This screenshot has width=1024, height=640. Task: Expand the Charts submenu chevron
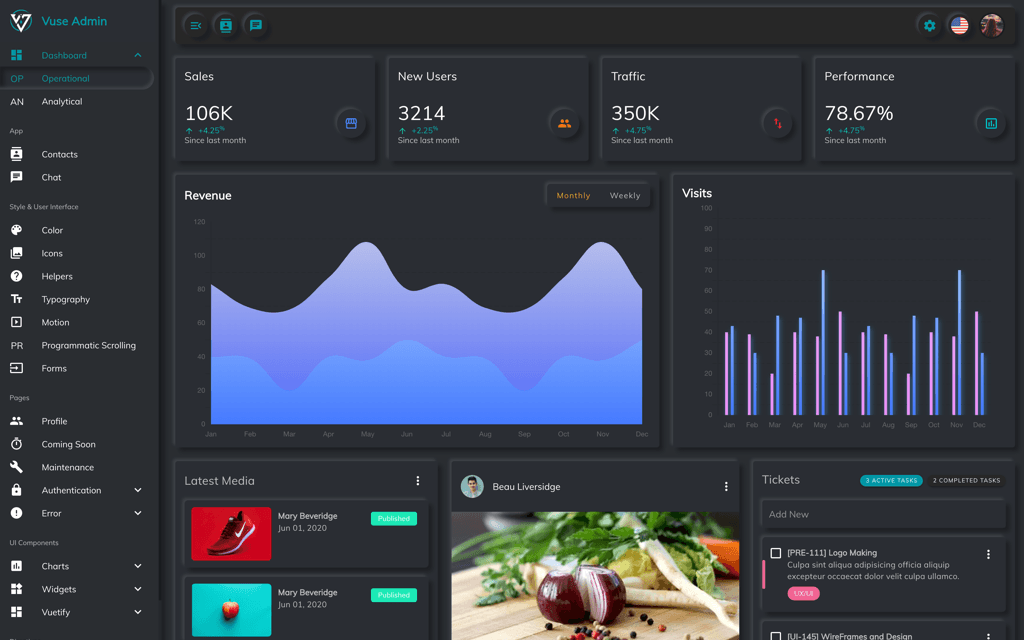138,566
